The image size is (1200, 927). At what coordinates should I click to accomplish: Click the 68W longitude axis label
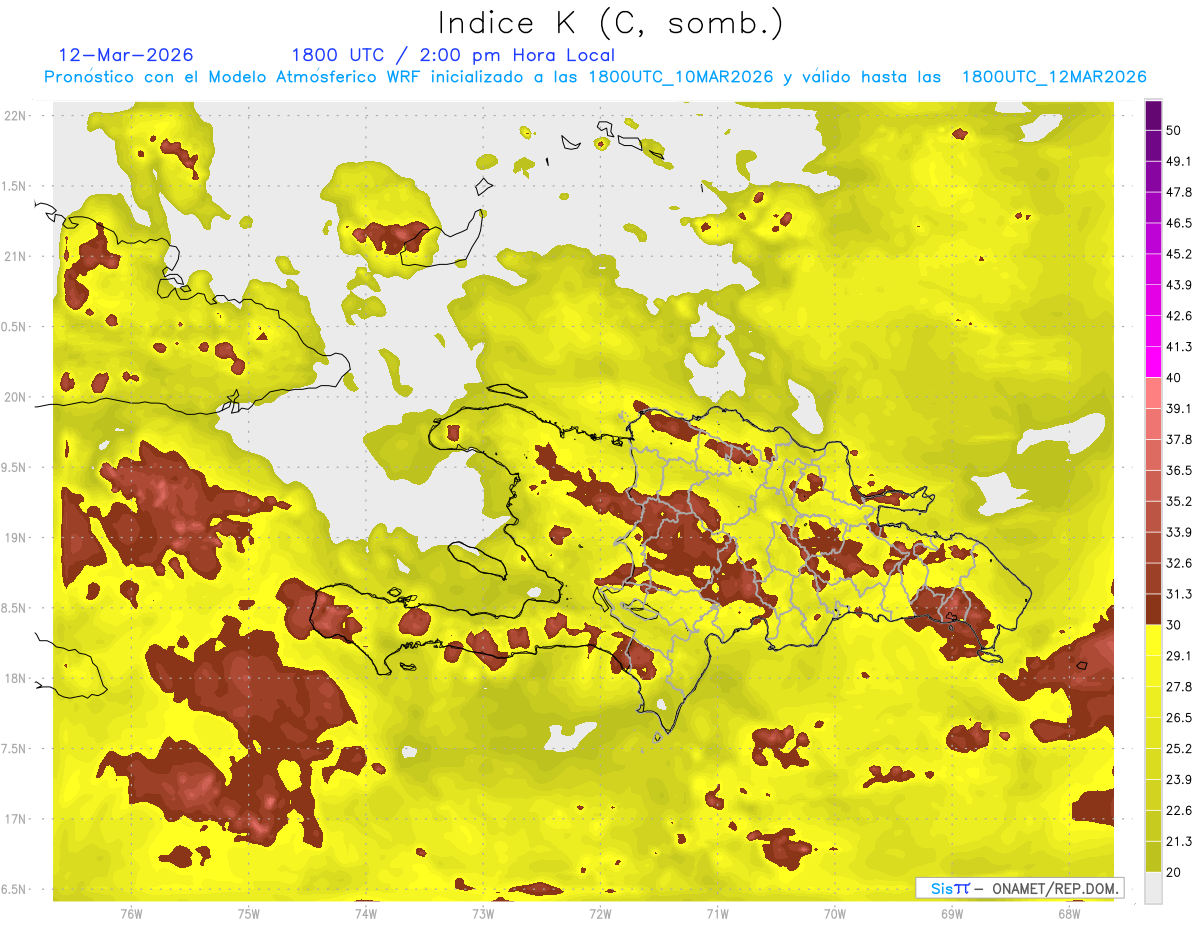[1069, 913]
